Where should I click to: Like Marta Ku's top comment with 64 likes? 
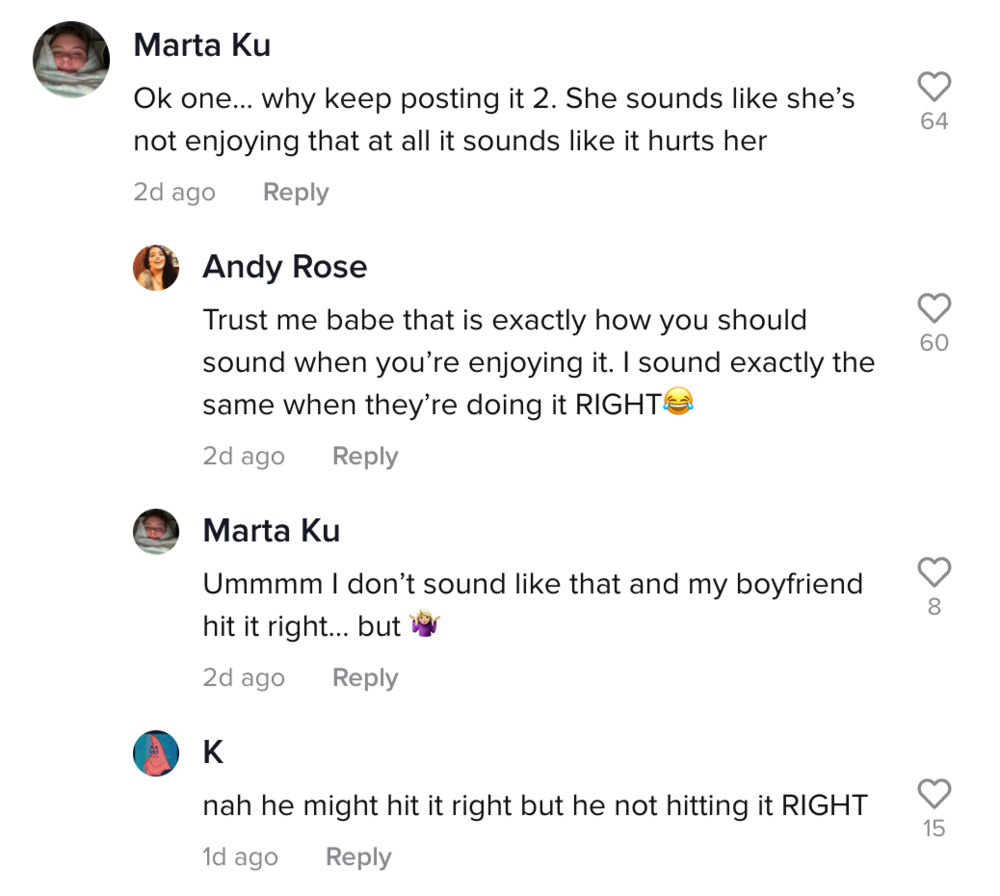[934, 86]
